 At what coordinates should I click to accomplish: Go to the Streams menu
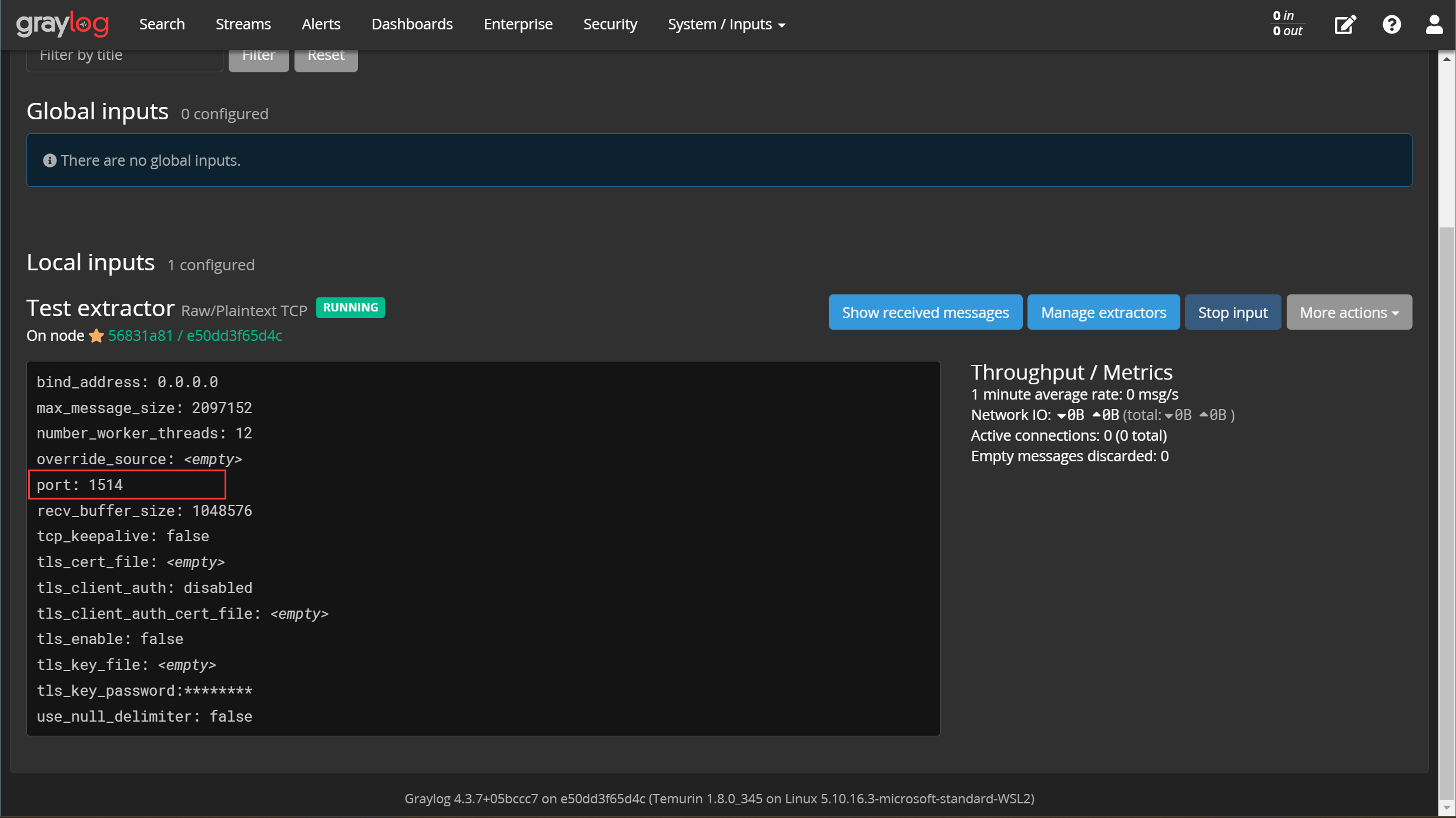point(243,24)
